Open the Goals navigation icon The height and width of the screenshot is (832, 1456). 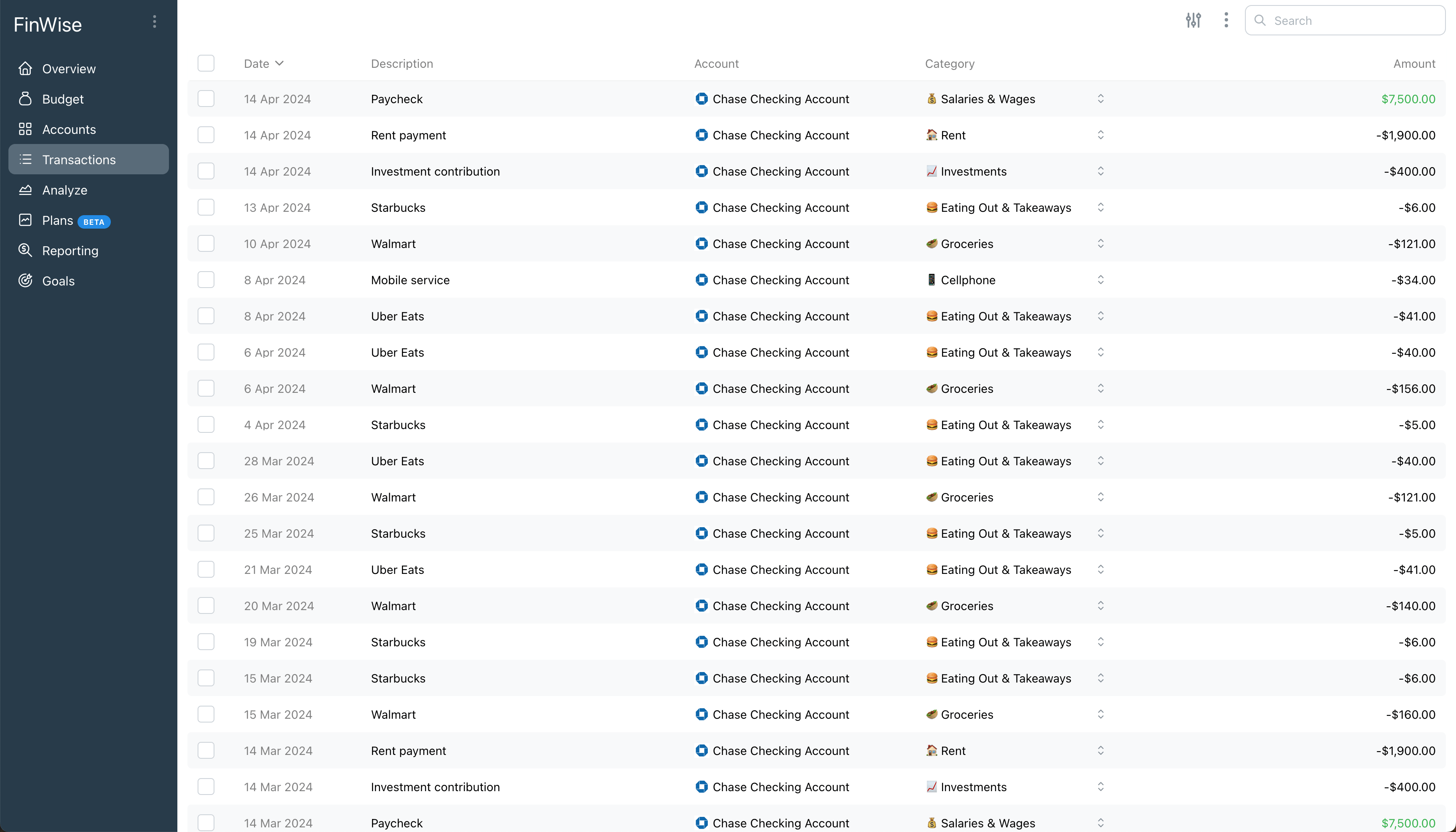tap(27, 281)
